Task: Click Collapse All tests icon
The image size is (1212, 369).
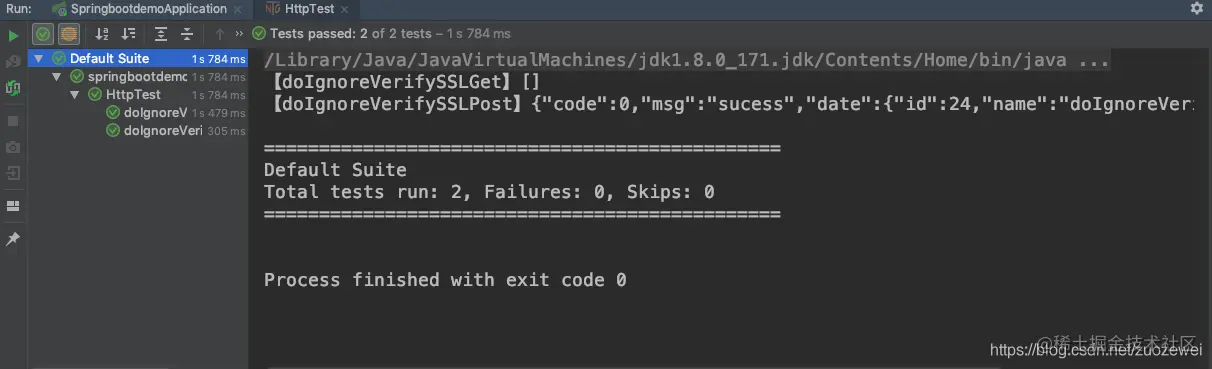Action: tap(187, 34)
